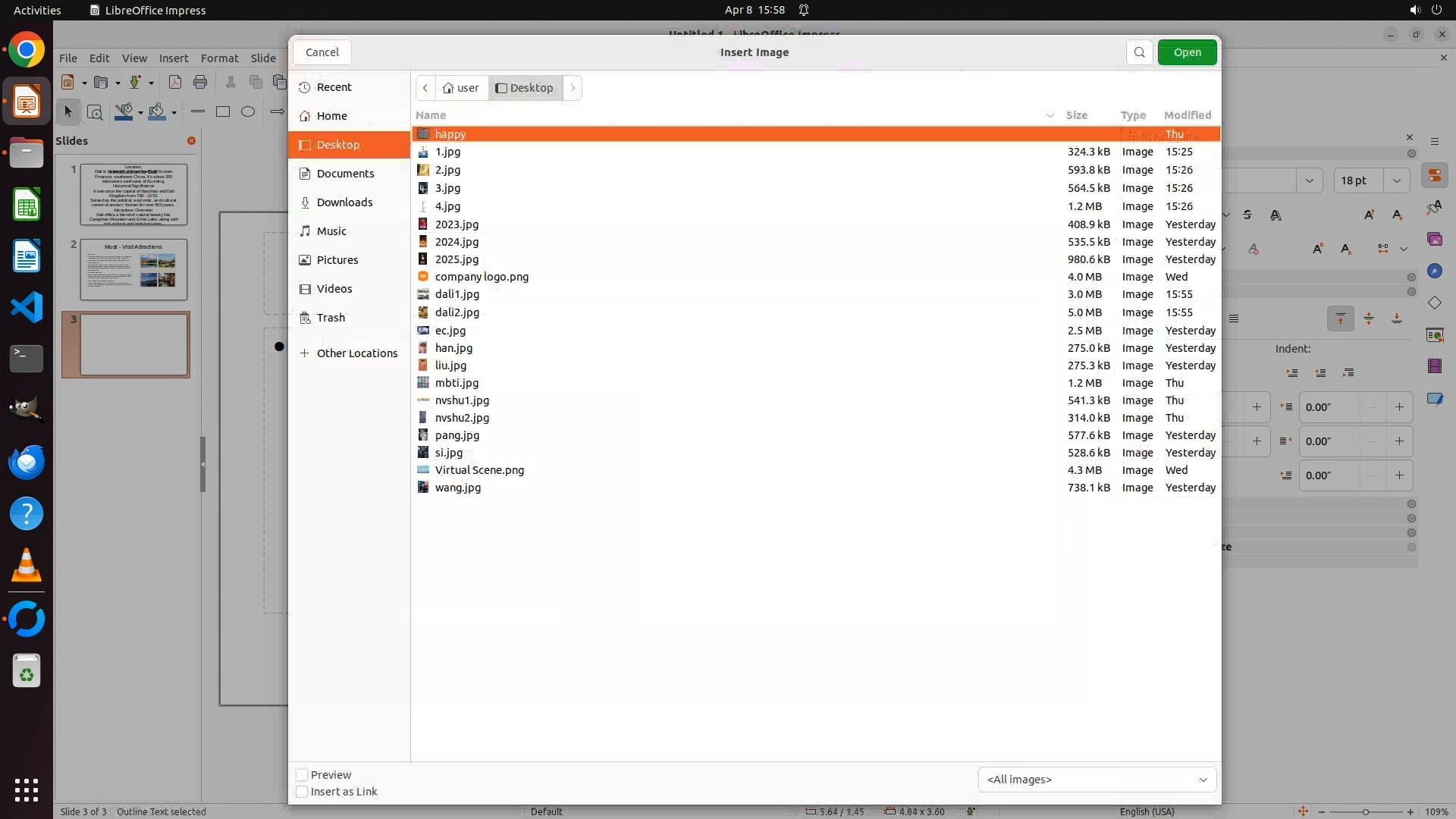Expand the font size 18 pt dropdown
This screenshot has width=1456, height=819.
coord(1396,180)
